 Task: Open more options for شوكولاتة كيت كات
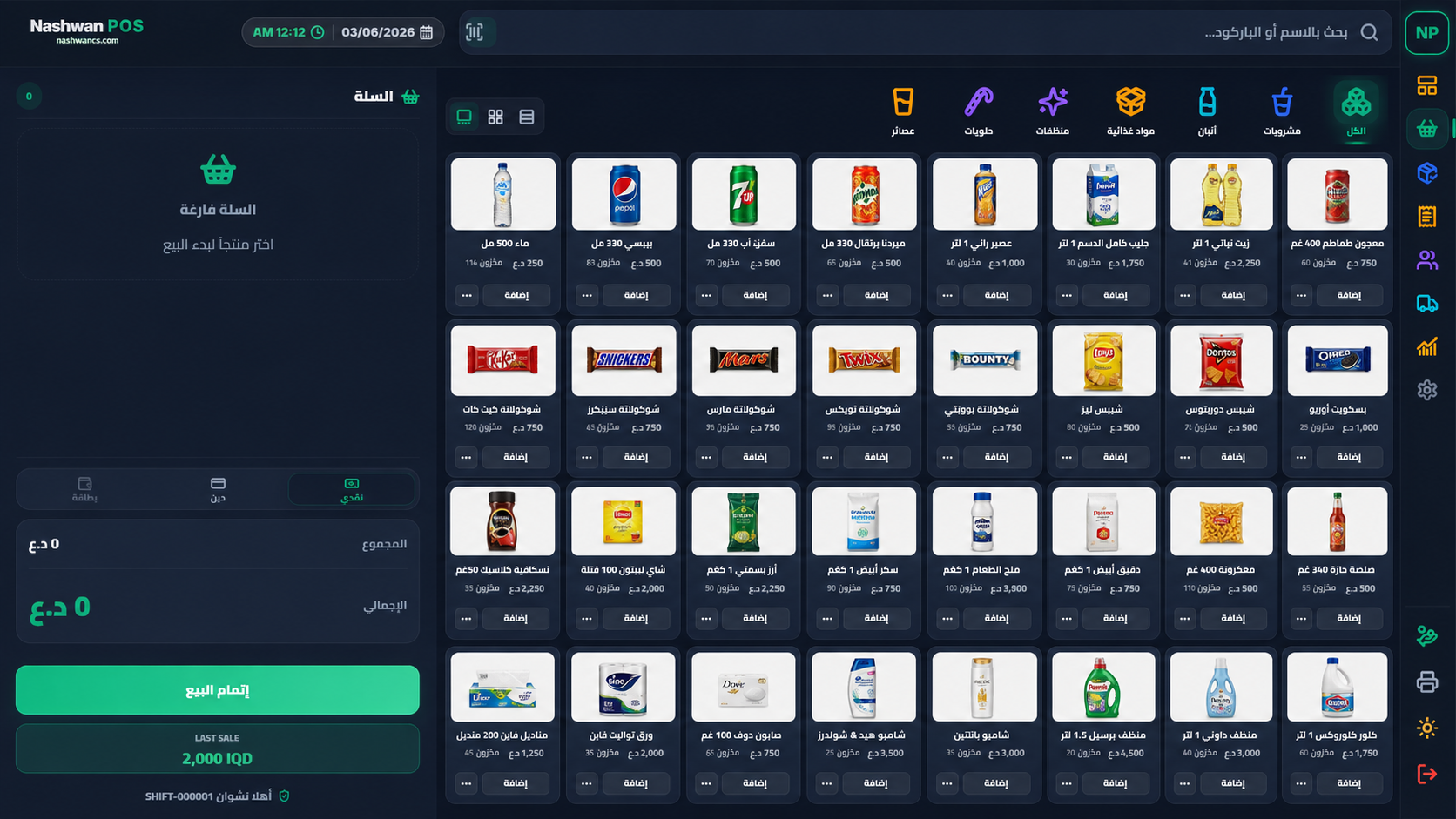pos(466,457)
